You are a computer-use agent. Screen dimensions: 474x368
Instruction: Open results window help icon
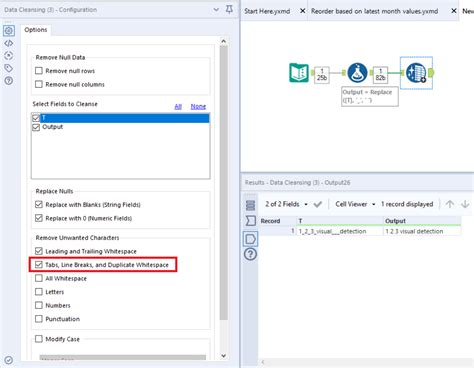tap(250, 254)
